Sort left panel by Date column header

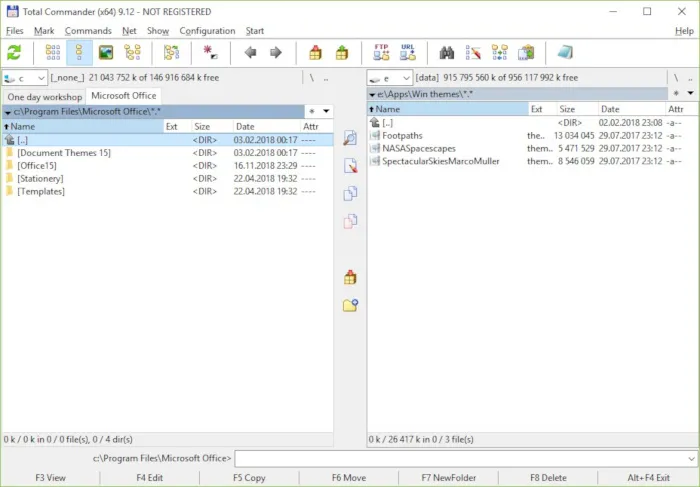(267, 126)
